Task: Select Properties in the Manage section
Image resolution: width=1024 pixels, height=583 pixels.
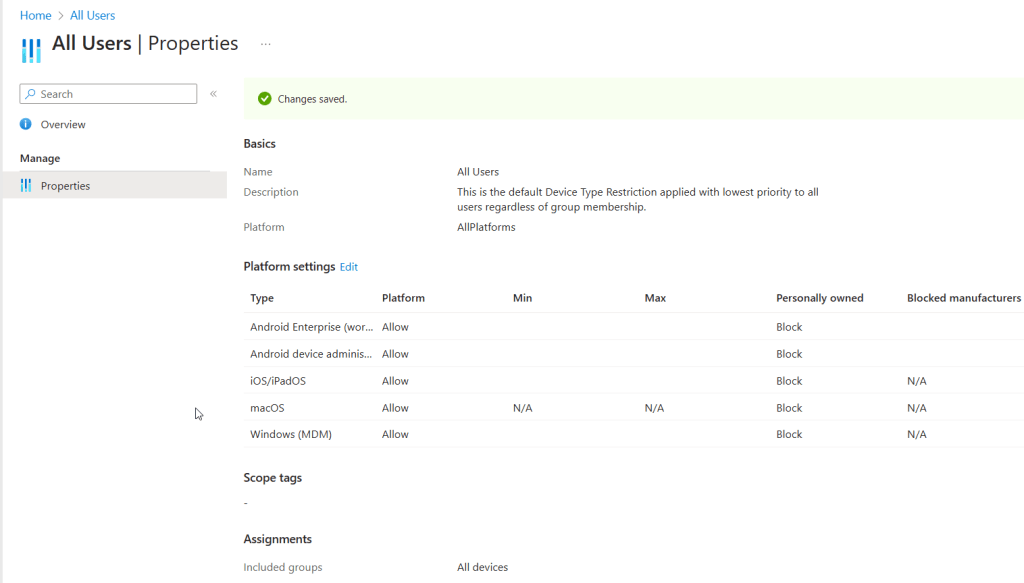Action: coord(65,186)
